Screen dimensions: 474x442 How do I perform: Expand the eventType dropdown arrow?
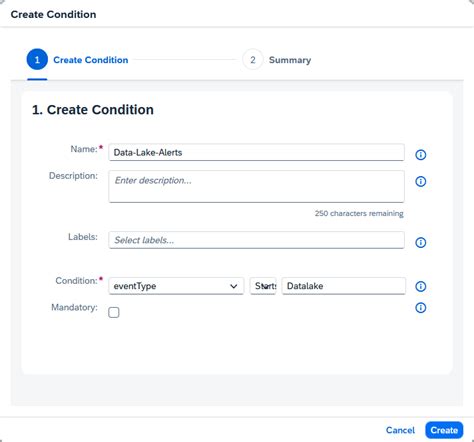point(234,286)
